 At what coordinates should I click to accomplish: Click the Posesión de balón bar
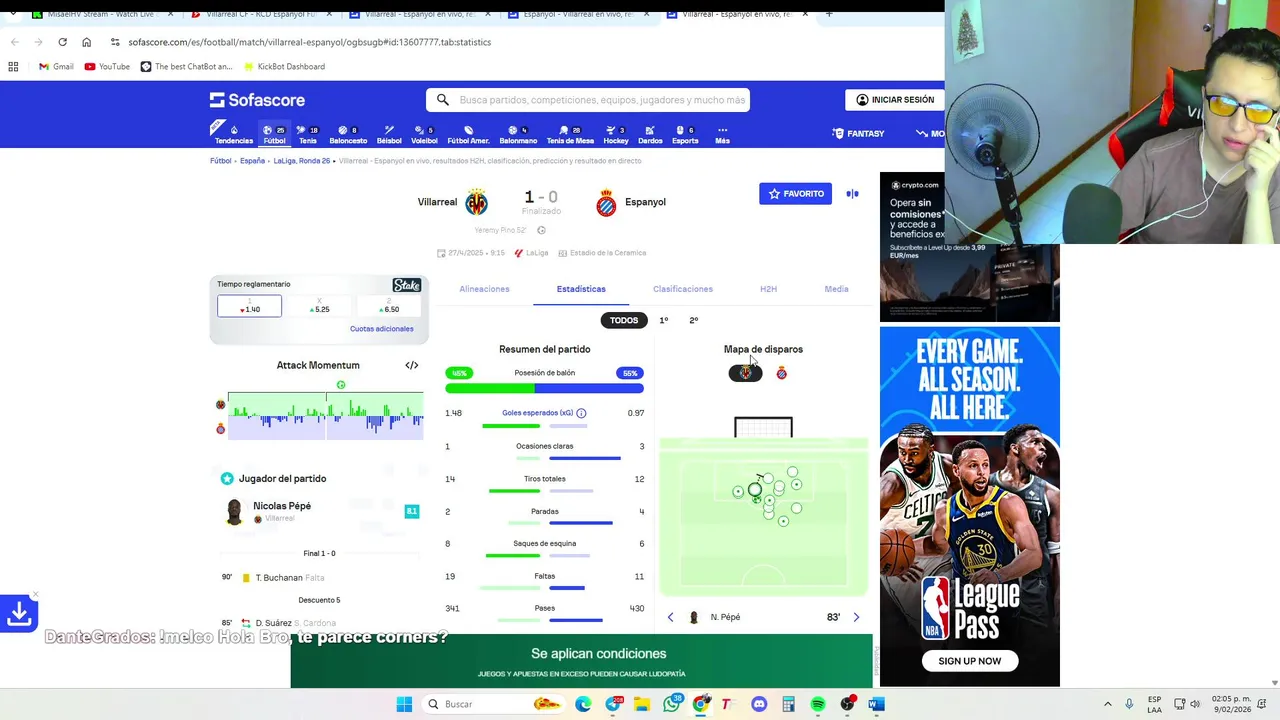tap(545, 388)
